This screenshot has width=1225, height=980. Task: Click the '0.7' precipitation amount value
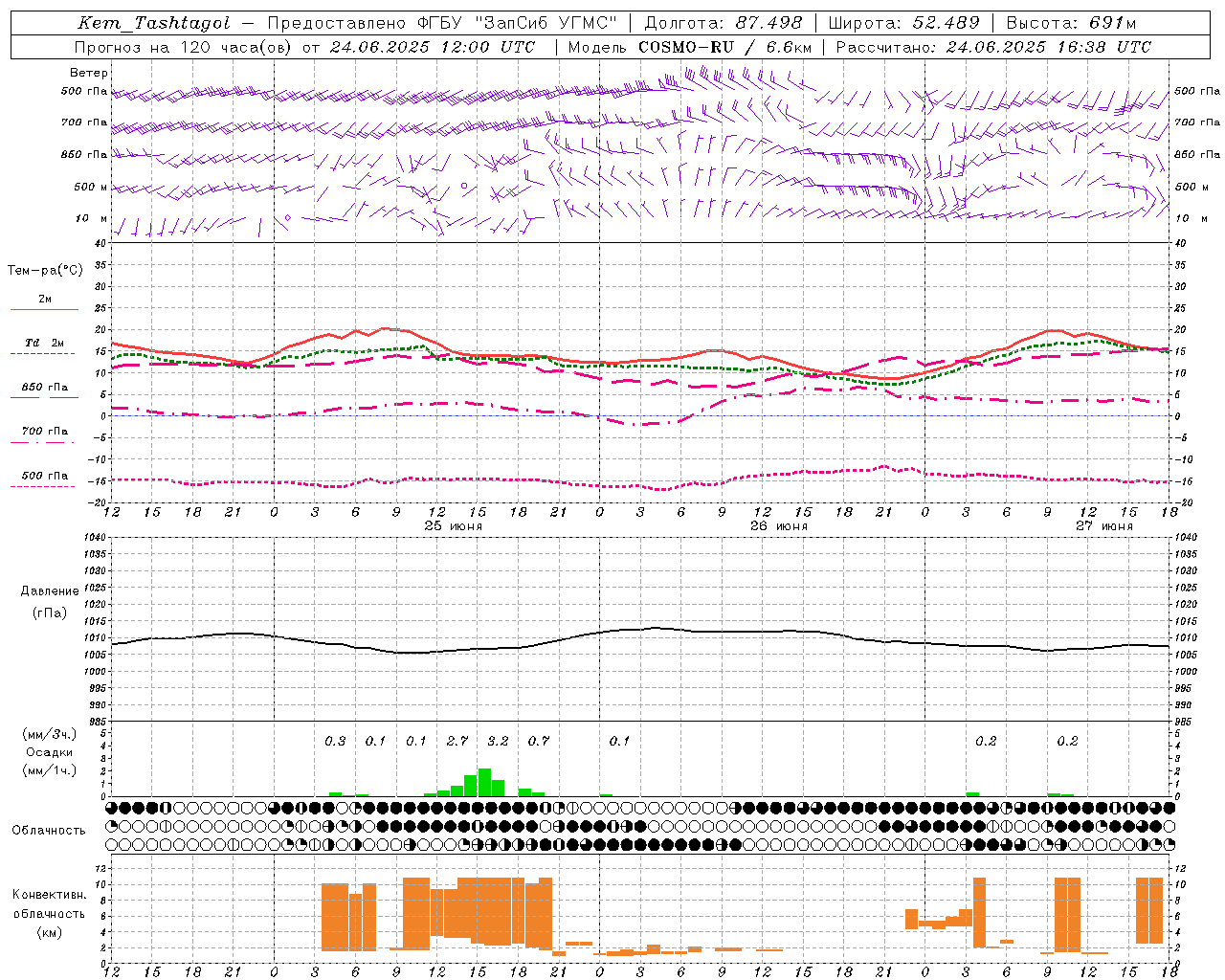point(539,741)
